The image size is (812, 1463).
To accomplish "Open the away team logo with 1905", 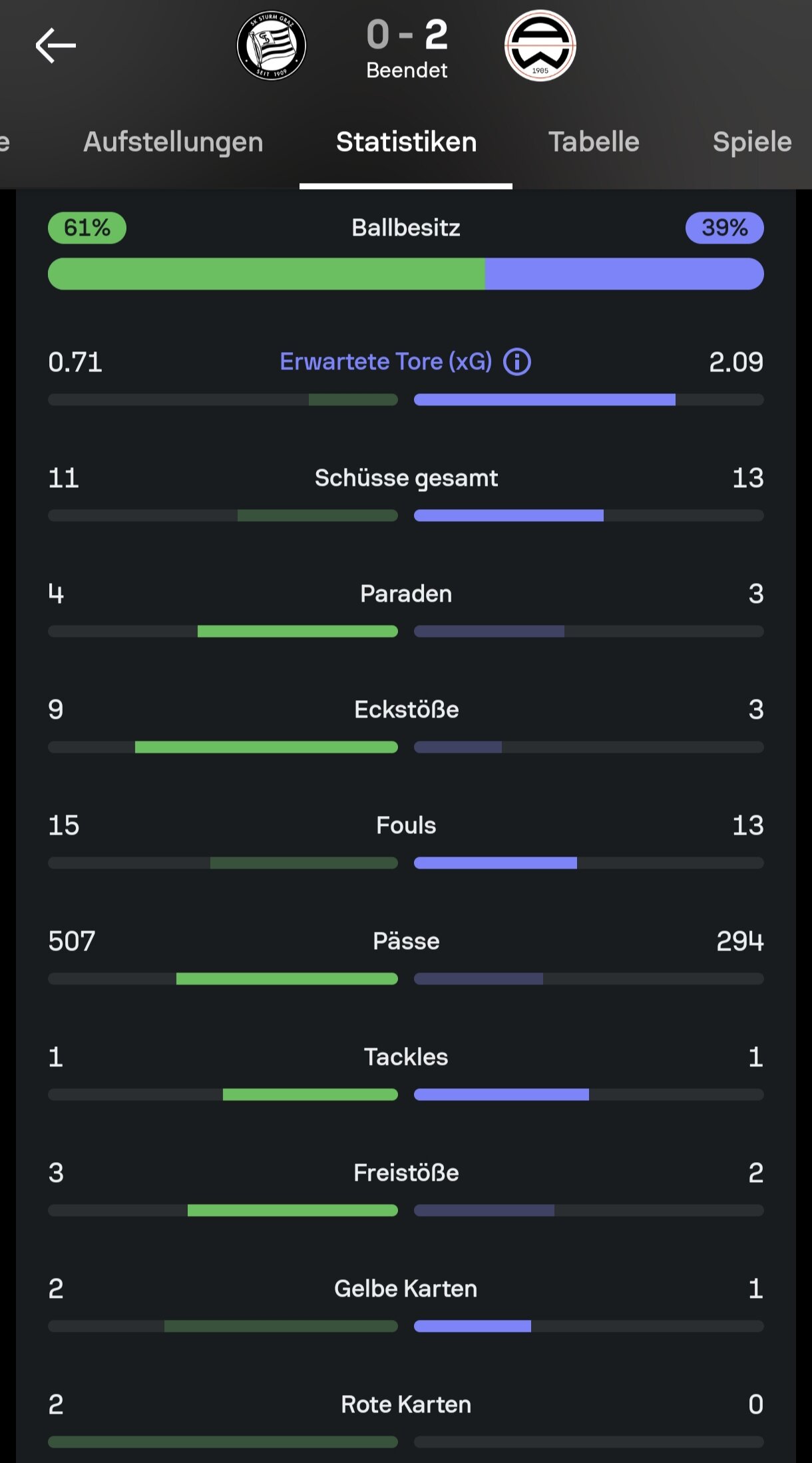I will [540, 46].
